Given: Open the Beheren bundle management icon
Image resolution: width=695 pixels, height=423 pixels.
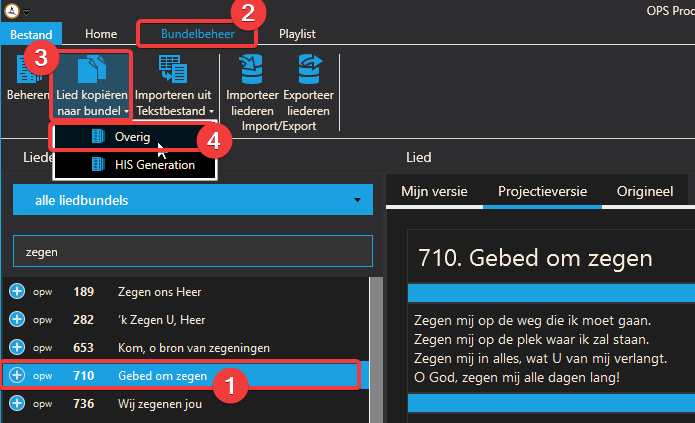Looking at the screenshot, I should point(27,70).
